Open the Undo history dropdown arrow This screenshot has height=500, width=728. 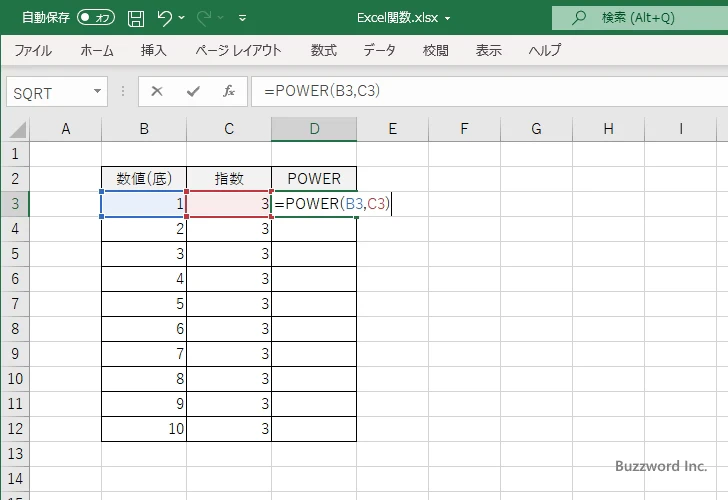(182, 18)
